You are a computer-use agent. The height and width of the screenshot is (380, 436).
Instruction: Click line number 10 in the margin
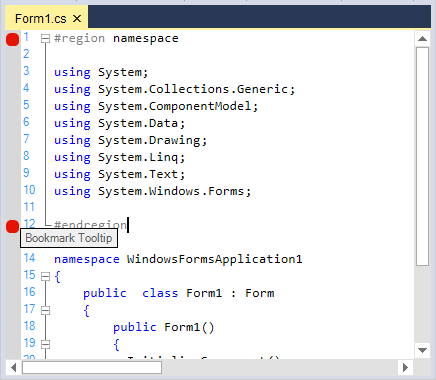tap(29, 190)
